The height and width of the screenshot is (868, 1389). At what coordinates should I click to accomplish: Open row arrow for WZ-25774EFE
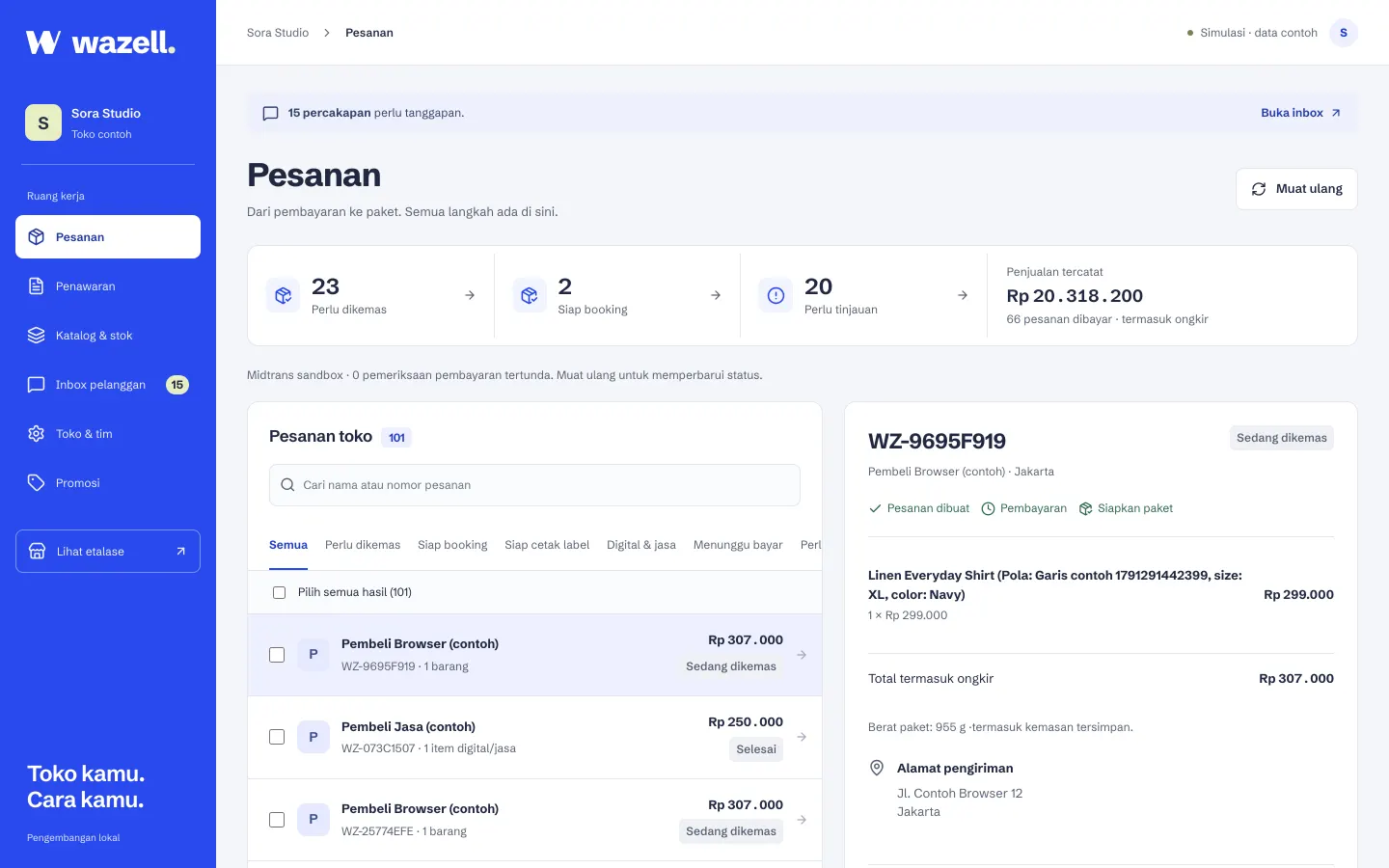click(x=802, y=820)
